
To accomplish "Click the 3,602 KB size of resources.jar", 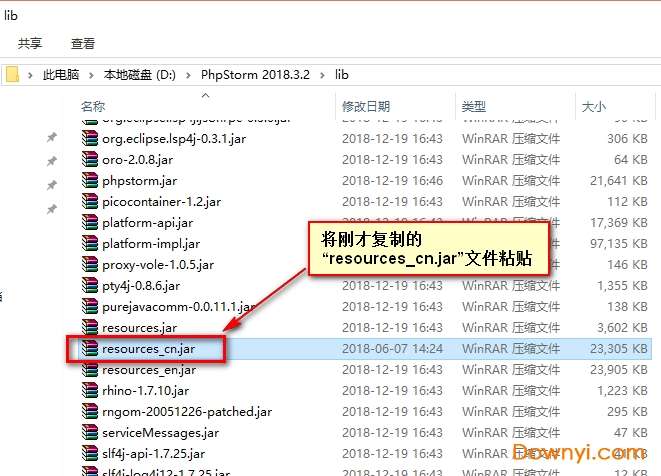I will 622,328.
